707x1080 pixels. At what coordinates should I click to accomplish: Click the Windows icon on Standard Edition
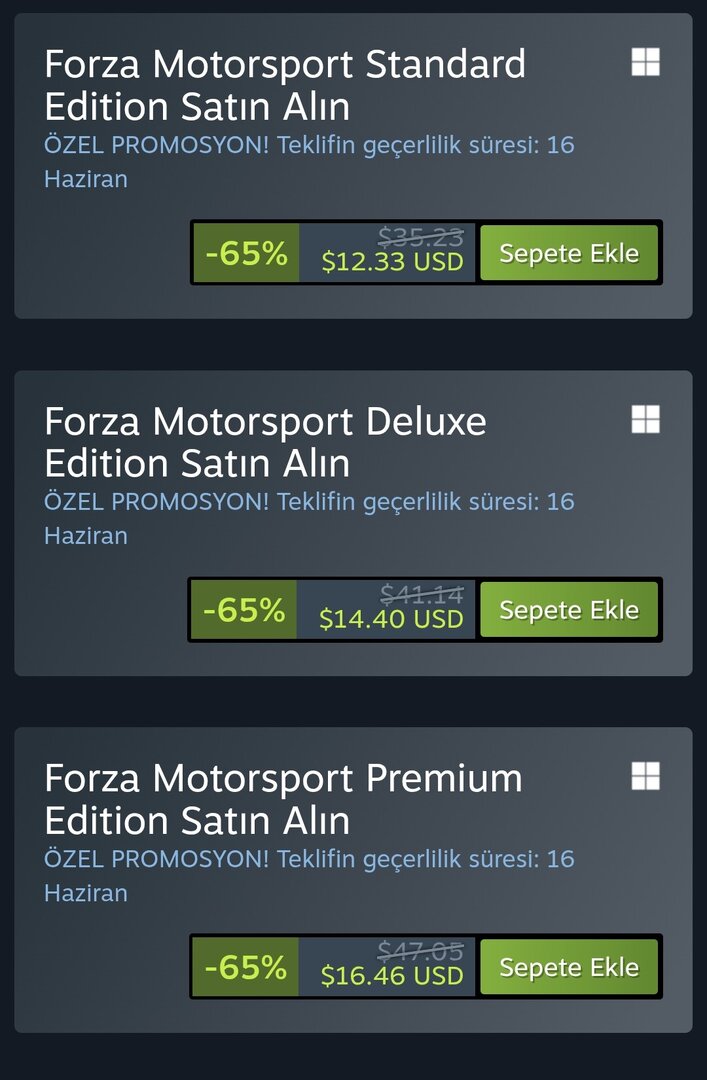646,62
